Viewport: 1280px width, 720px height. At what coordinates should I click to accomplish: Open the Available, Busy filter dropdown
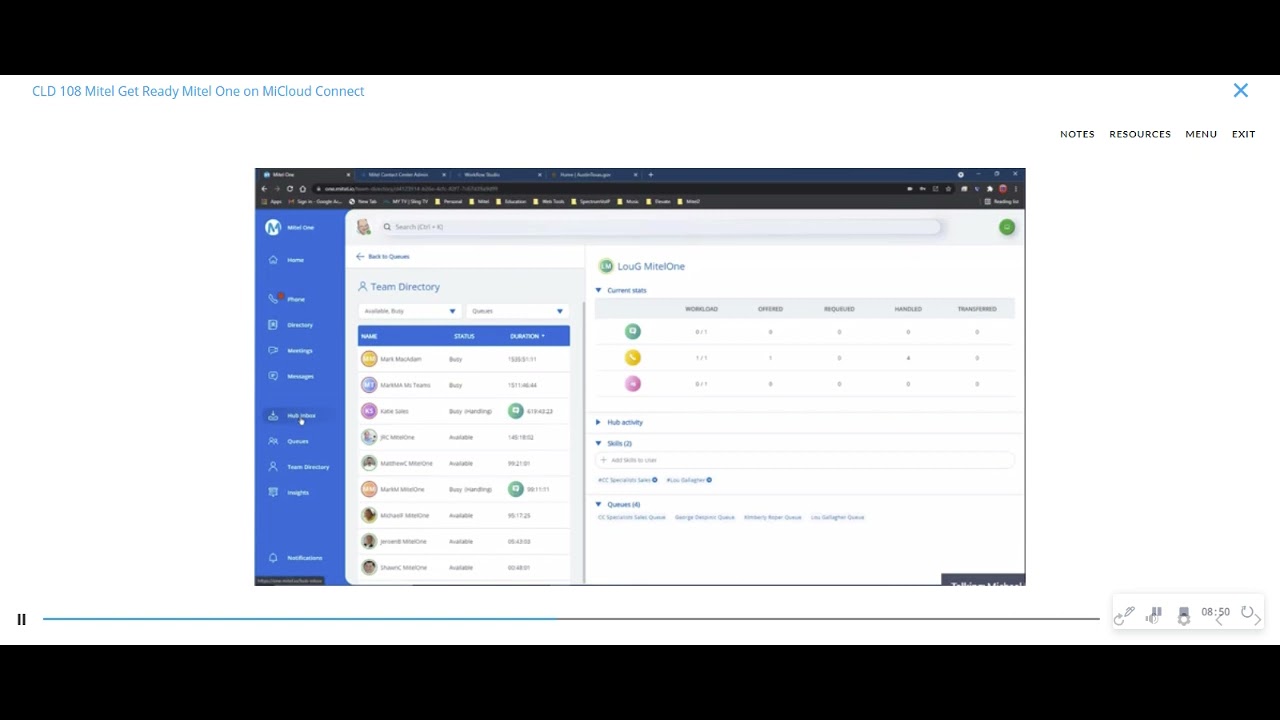pyautogui.click(x=409, y=311)
